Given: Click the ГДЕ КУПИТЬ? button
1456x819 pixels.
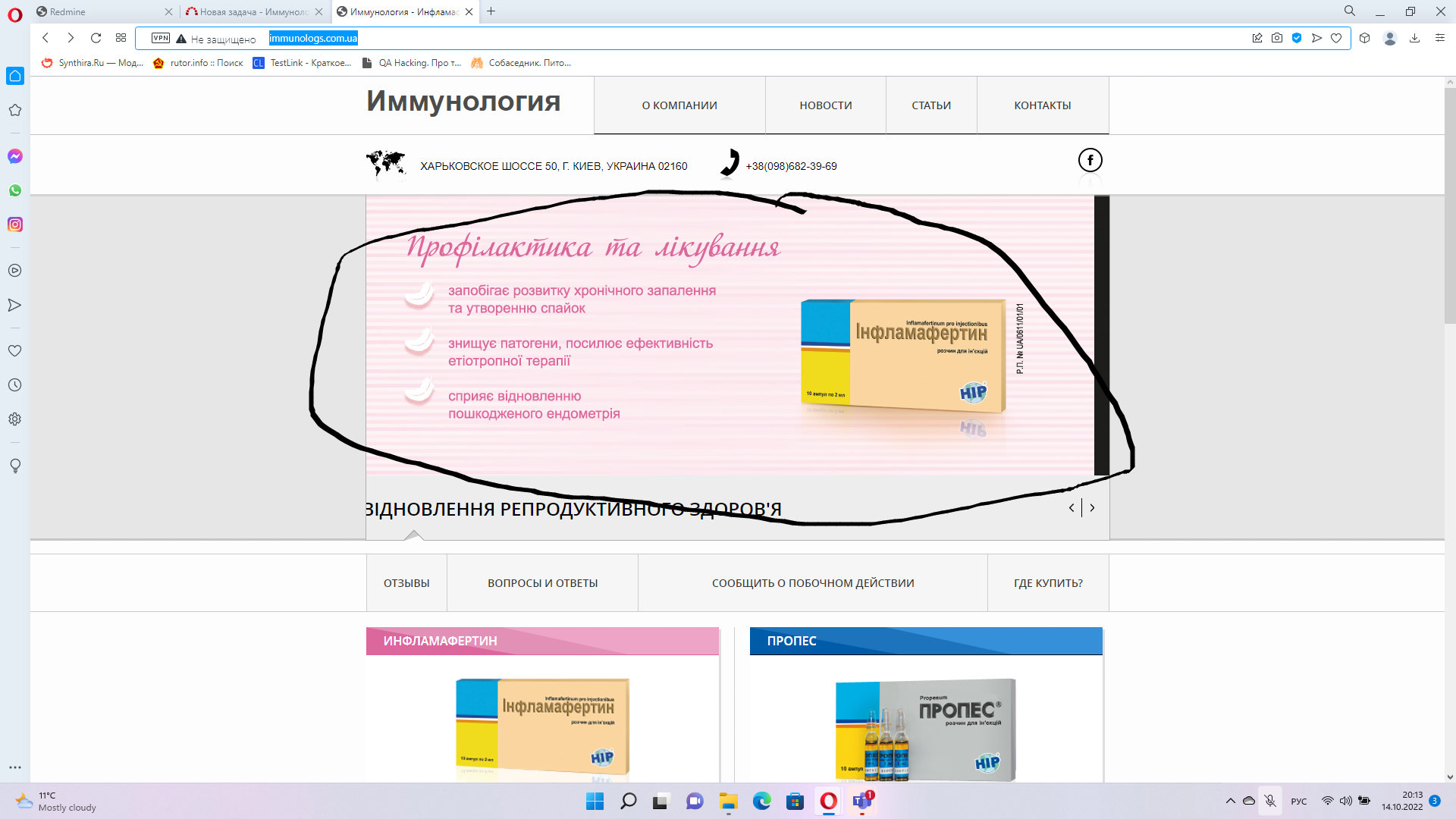Looking at the screenshot, I should (x=1048, y=583).
